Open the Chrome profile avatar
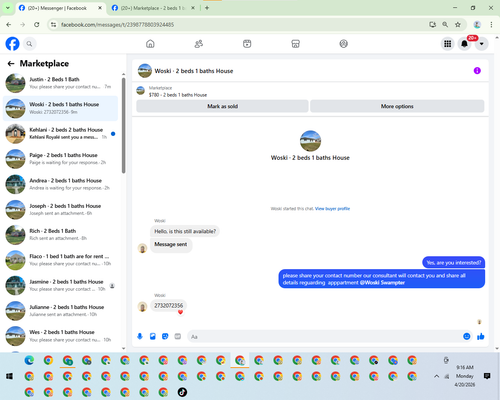The image size is (500, 400). pos(477,25)
